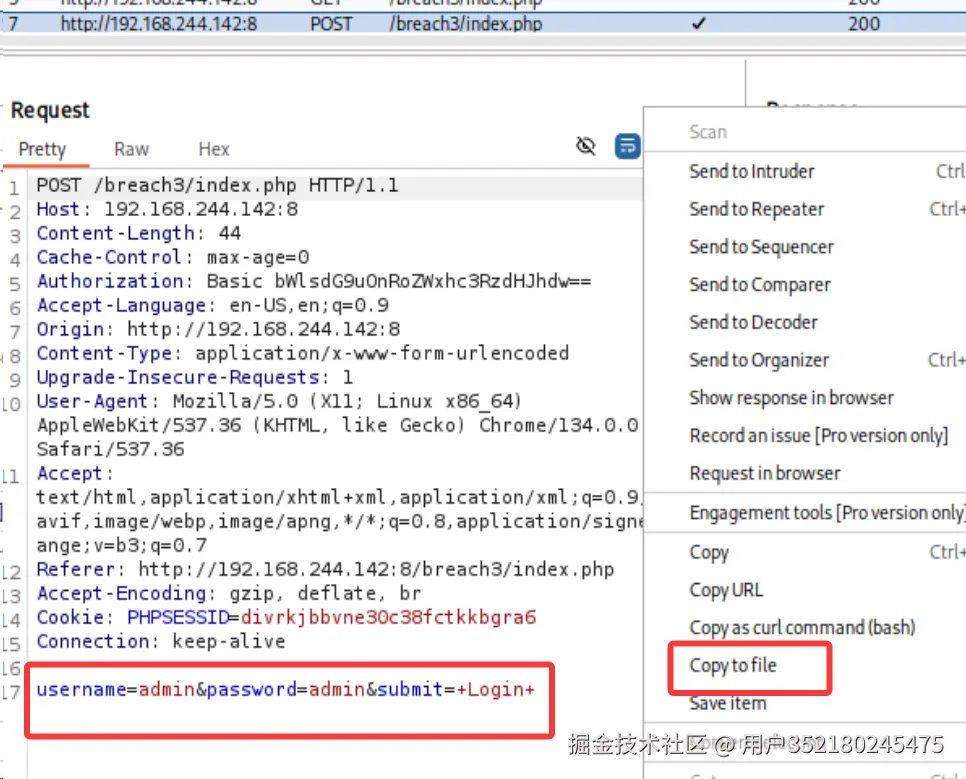Image resolution: width=966 pixels, height=779 pixels.
Task: Click the checkmark cell in row 7
Action: 699,23
